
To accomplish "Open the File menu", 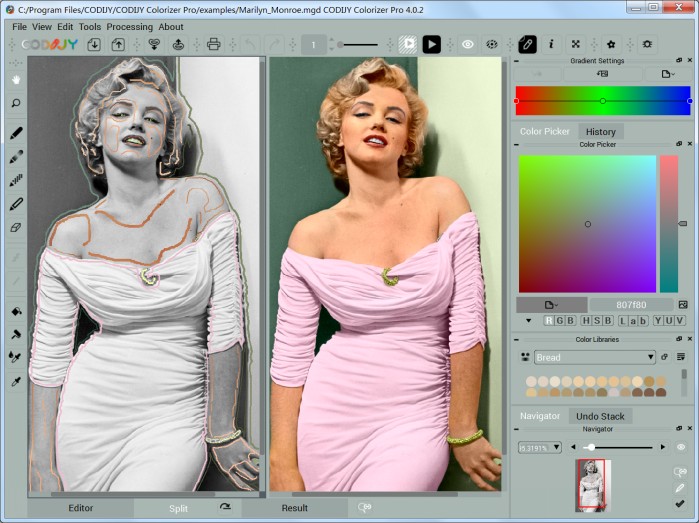I will (19, 27).
